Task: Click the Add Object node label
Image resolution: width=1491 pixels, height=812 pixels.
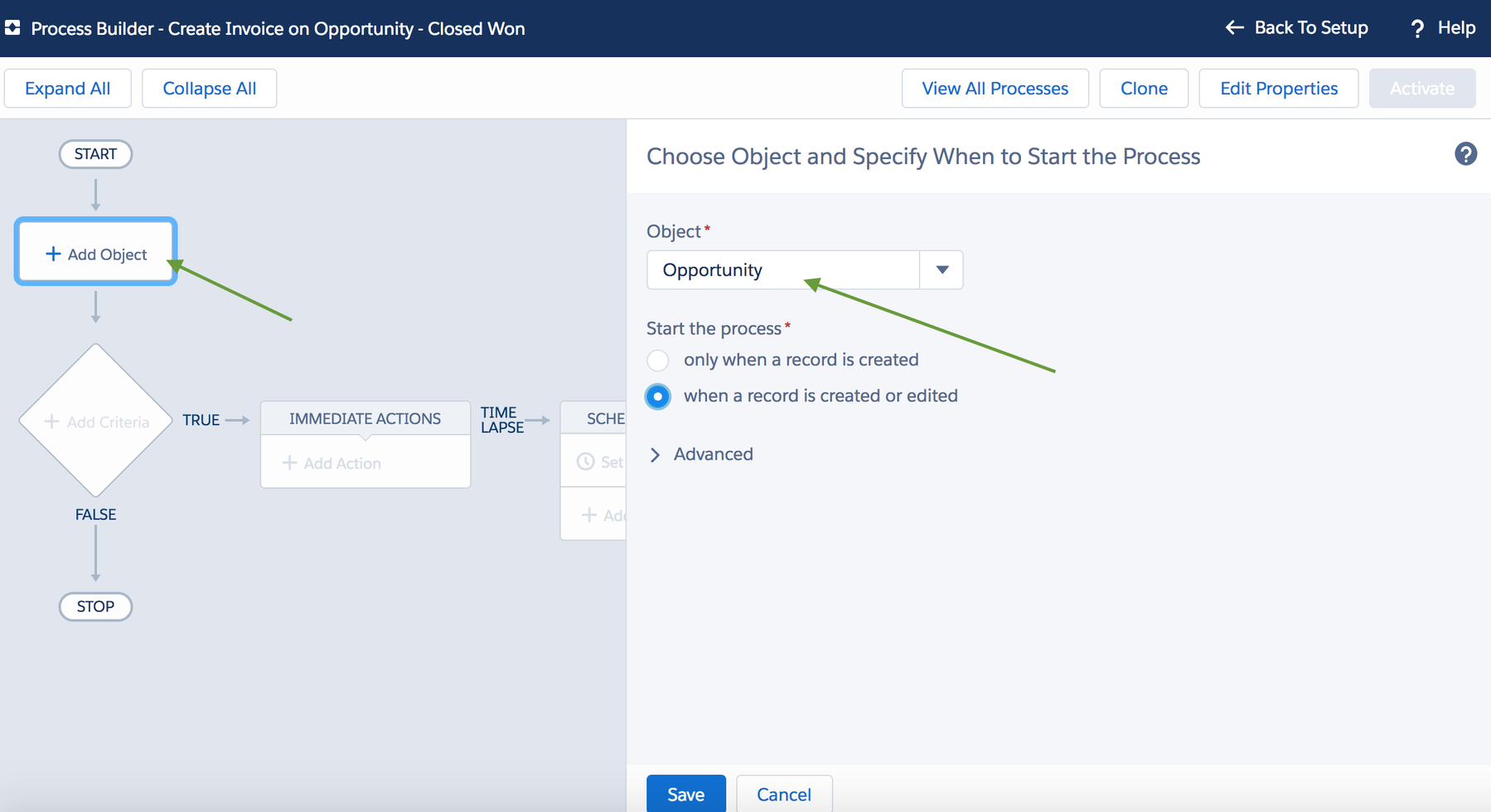Action: [x=107, y=254]
